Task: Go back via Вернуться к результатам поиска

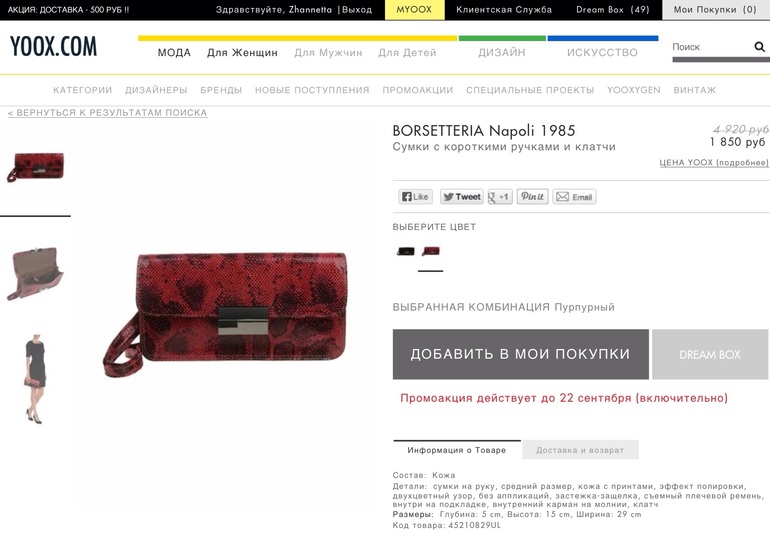Action: tap(108, 113)
